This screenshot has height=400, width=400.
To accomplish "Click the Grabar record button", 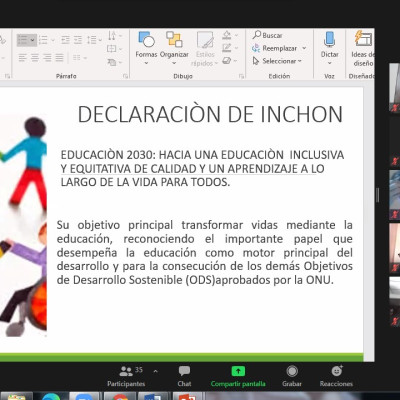I will coord(292,376).
